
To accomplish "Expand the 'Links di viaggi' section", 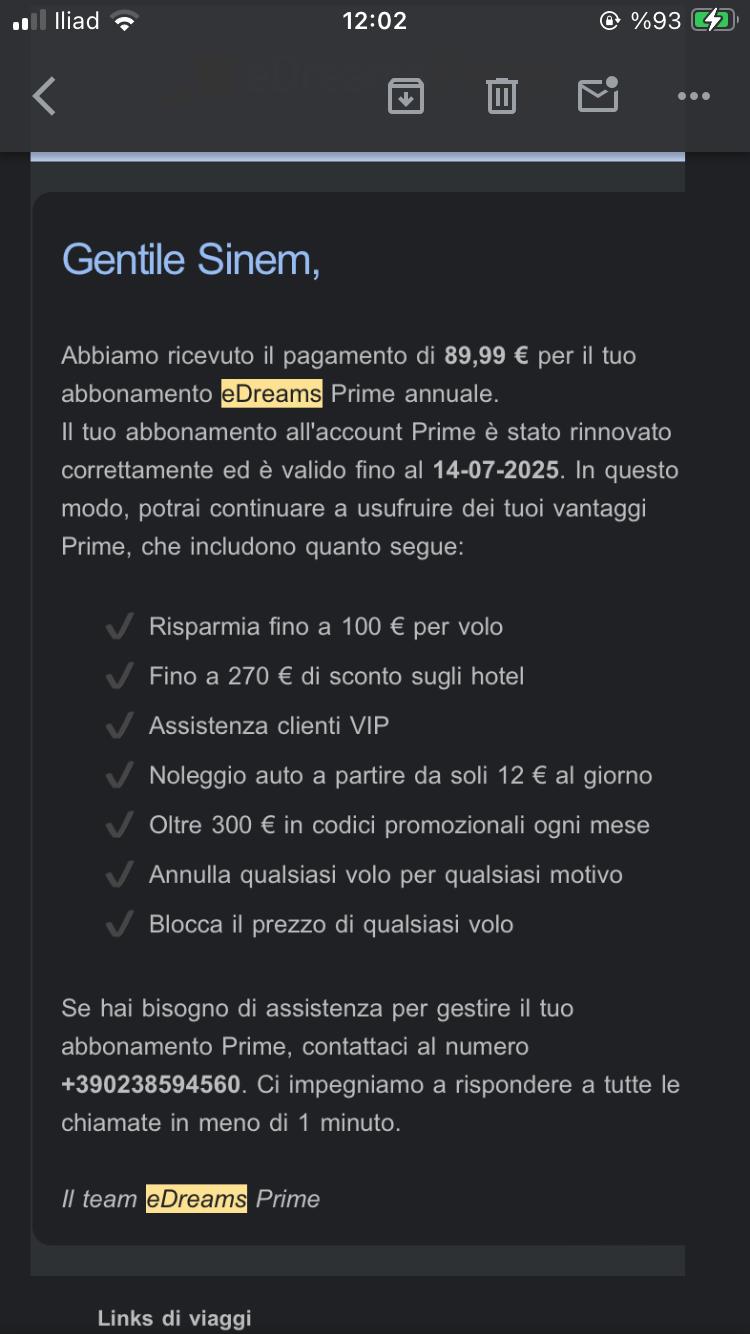I will pyautogui.click(x=172, y=1317).
